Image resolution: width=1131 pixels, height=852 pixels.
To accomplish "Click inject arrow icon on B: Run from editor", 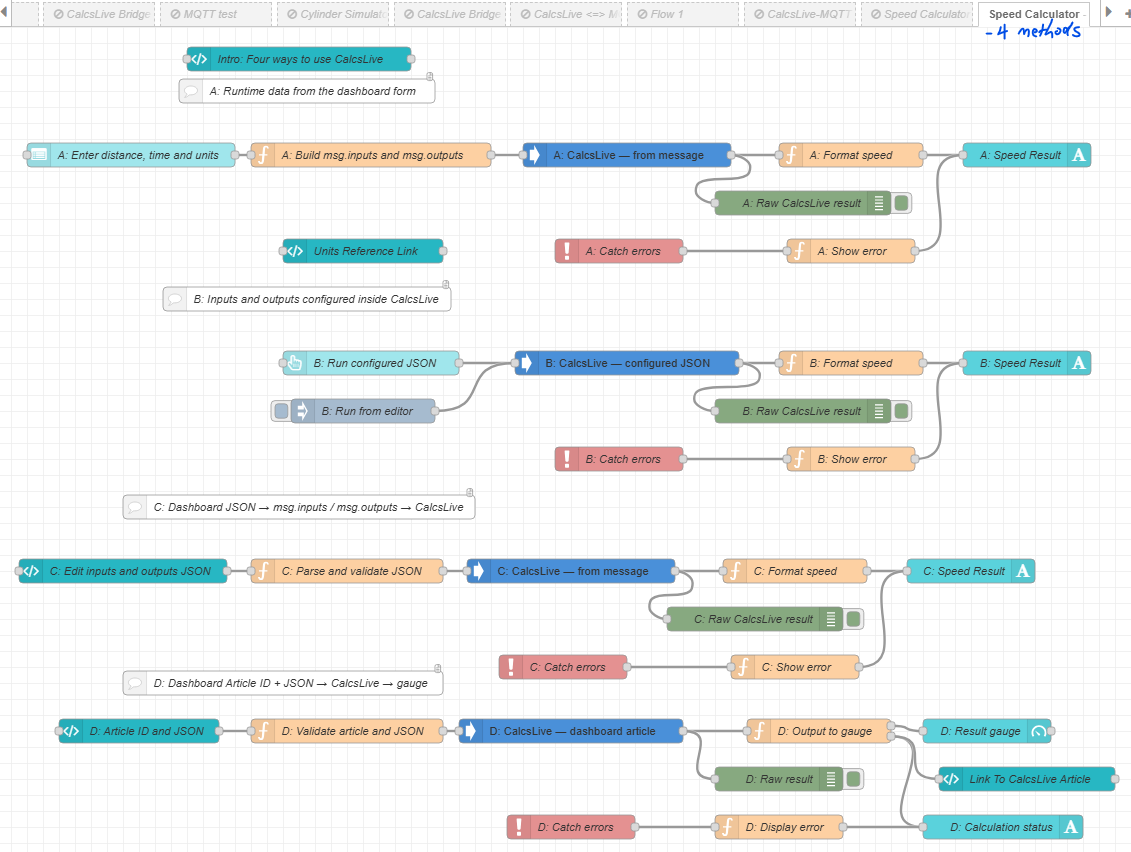I will pyautogui.click(x=303, y=411).
